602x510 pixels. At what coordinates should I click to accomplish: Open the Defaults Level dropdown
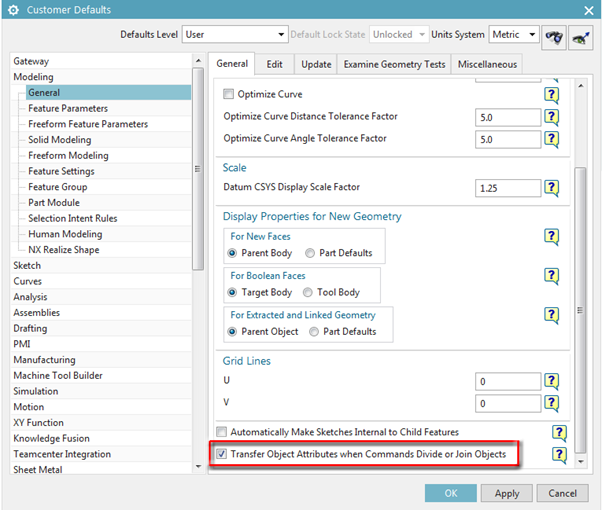234,34
